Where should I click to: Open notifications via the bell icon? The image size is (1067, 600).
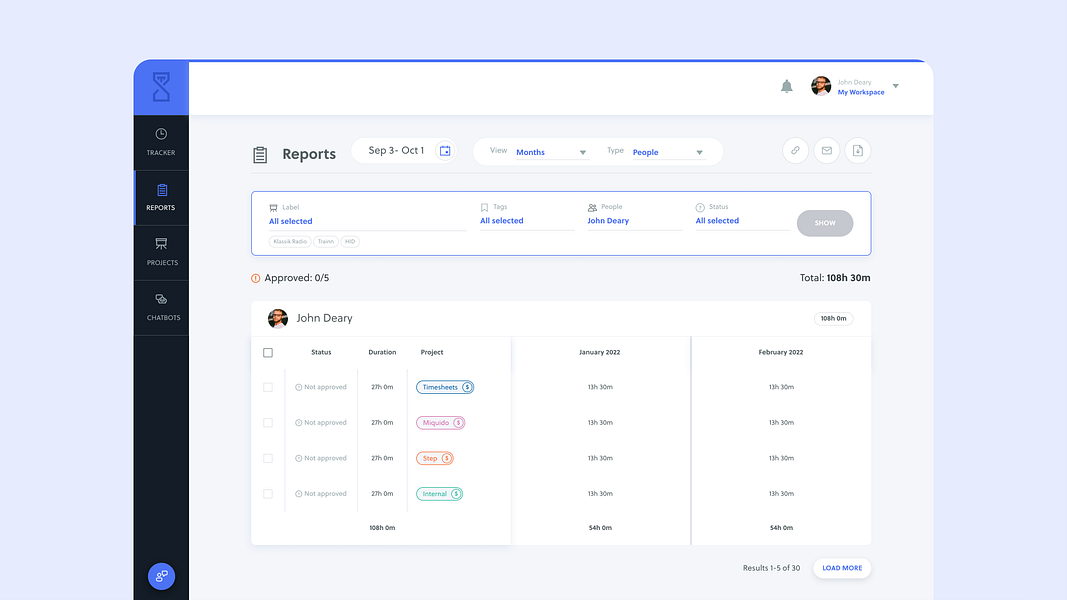787,86
